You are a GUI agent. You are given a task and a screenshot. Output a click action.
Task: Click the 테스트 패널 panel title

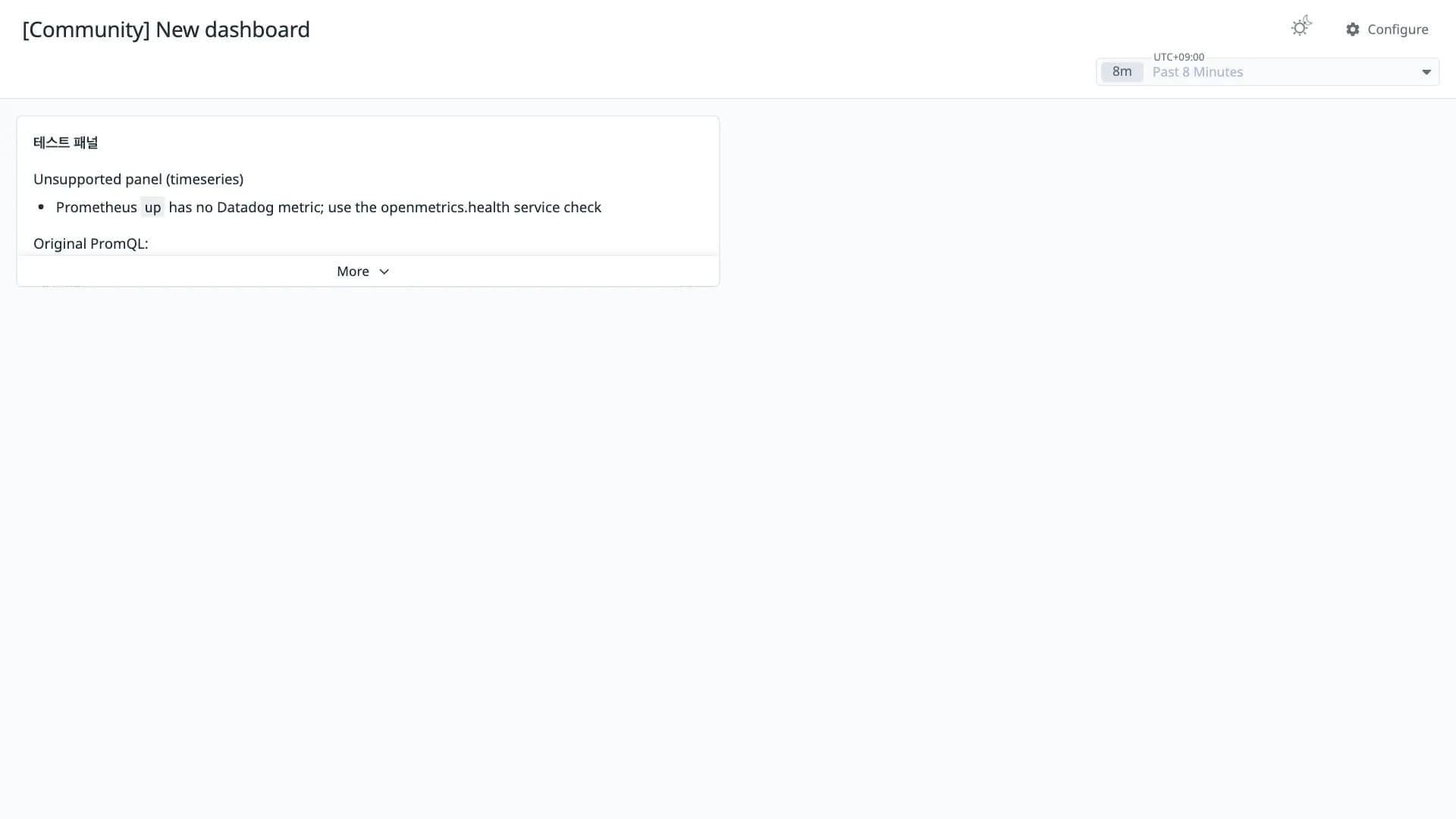[66, 143]
